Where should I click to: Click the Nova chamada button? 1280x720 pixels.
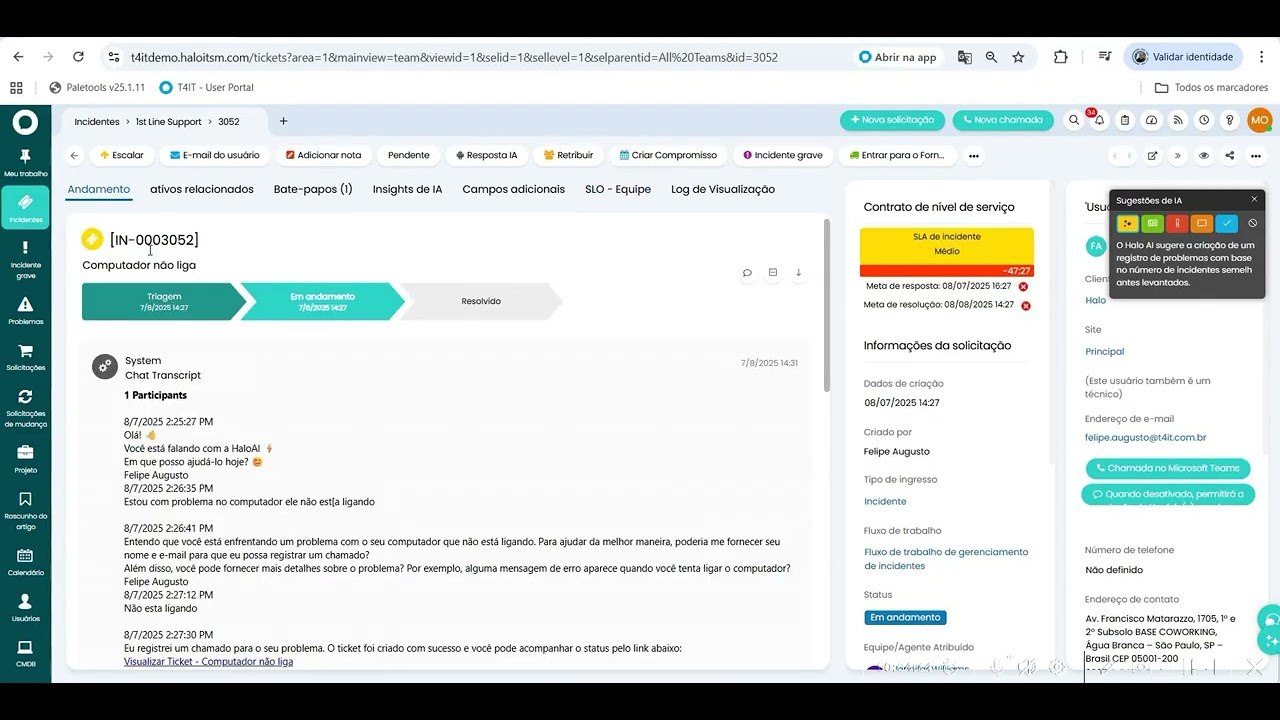point(1003,120)
